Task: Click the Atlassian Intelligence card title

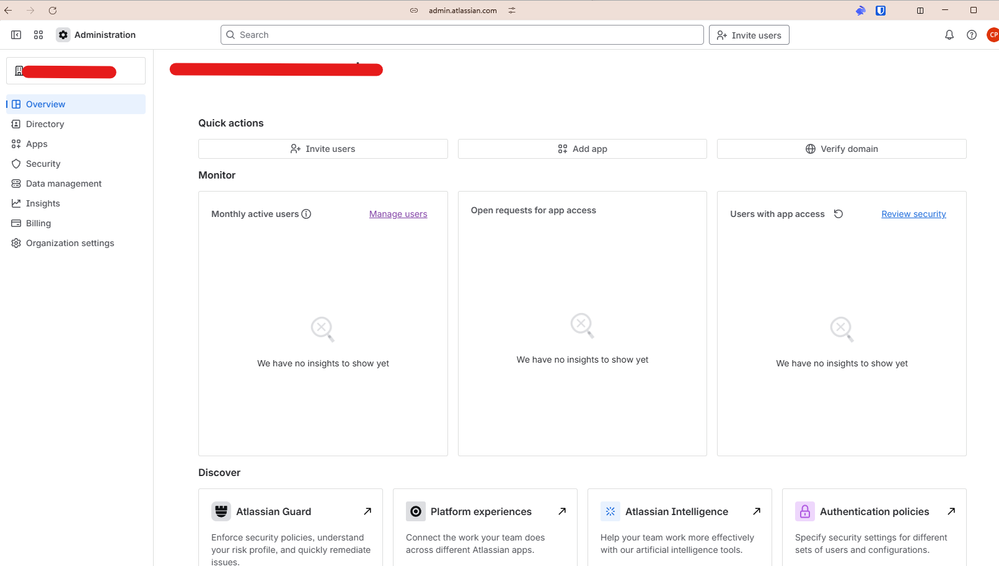Action: click(677, 511)
